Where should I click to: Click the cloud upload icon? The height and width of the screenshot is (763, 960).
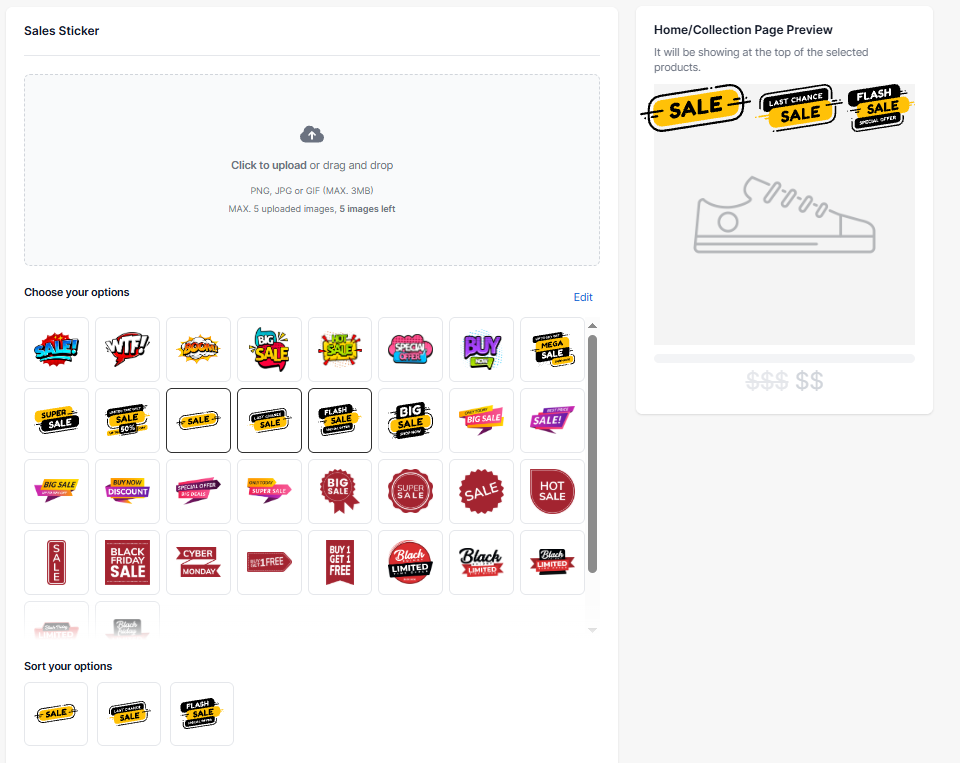tap(312, 135)
